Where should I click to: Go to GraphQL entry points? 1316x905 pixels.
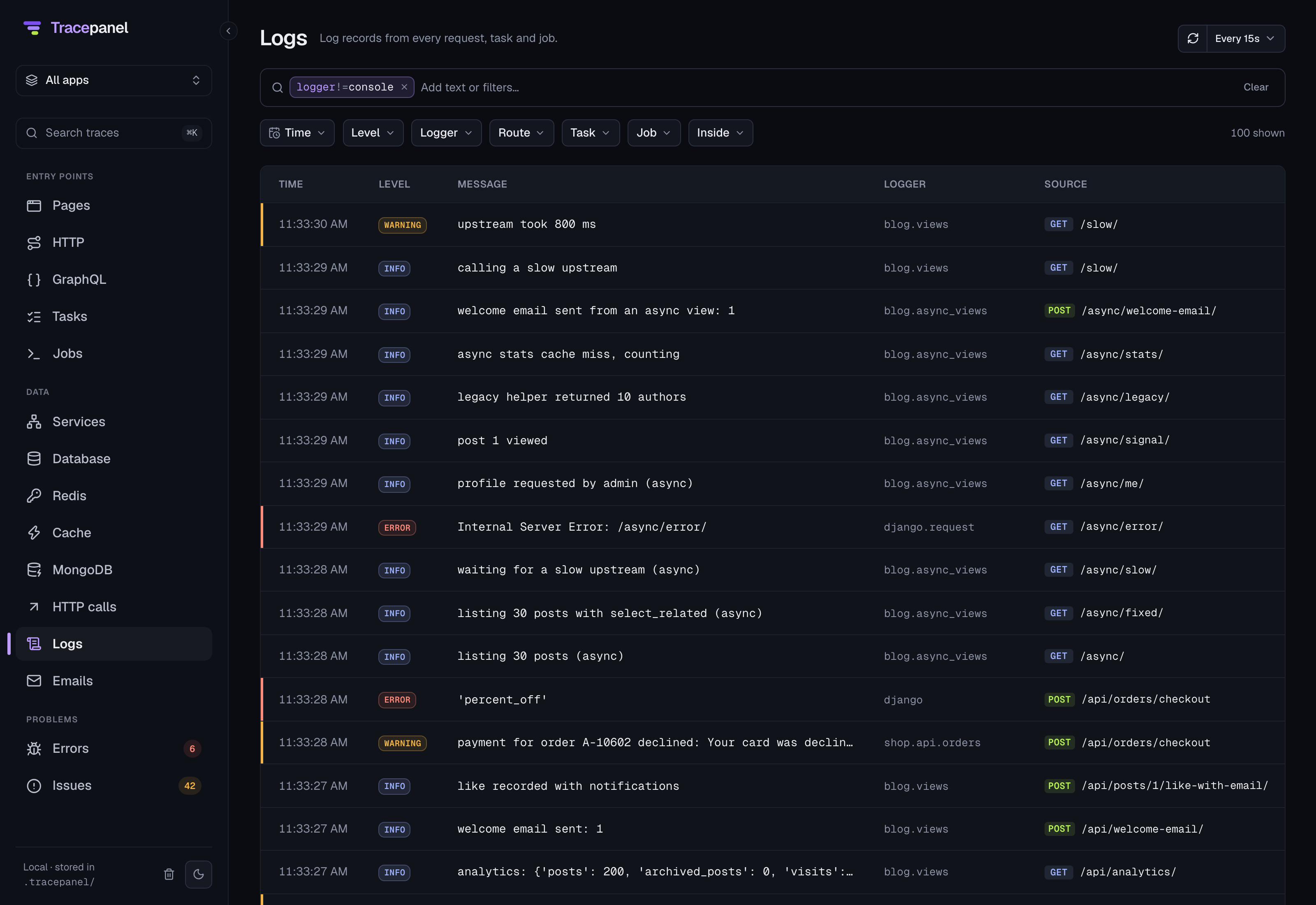[114, 280]
